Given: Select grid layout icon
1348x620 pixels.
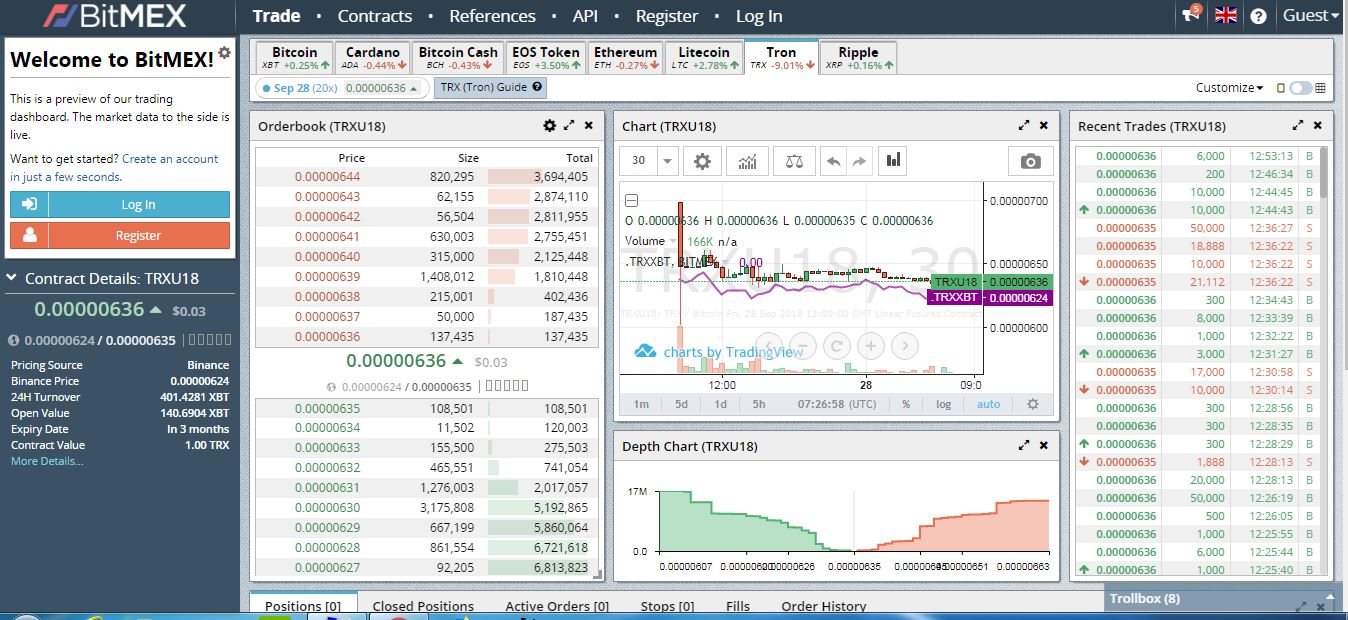Looking at the screenshot, I should pos(1321,88).
